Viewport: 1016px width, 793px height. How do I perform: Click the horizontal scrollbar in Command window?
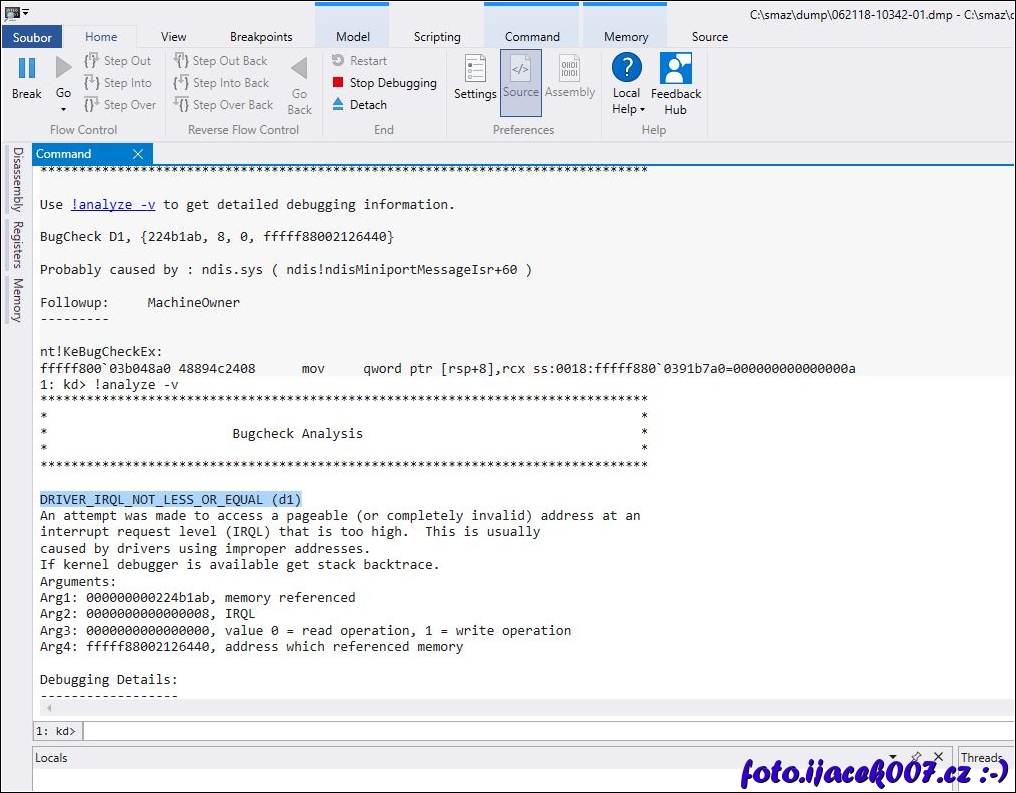click(500, 708)
